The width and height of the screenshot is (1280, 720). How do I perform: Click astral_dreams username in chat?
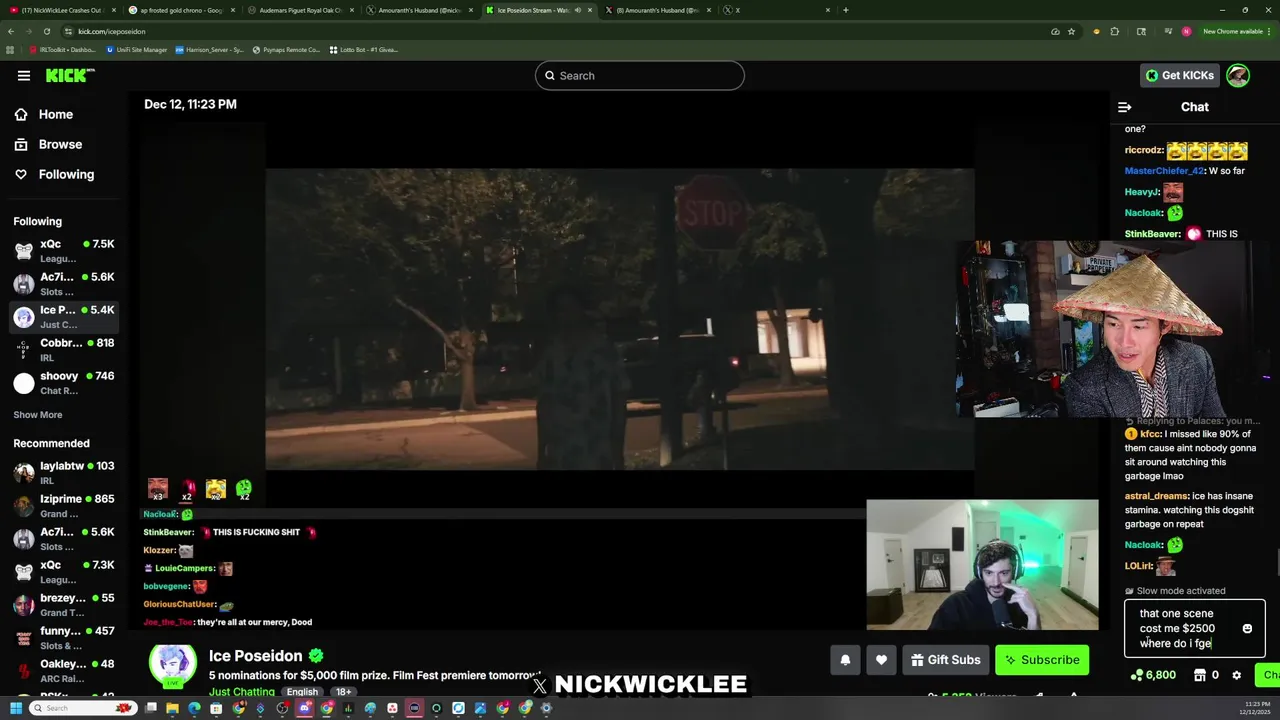[x=1156, y=496]
